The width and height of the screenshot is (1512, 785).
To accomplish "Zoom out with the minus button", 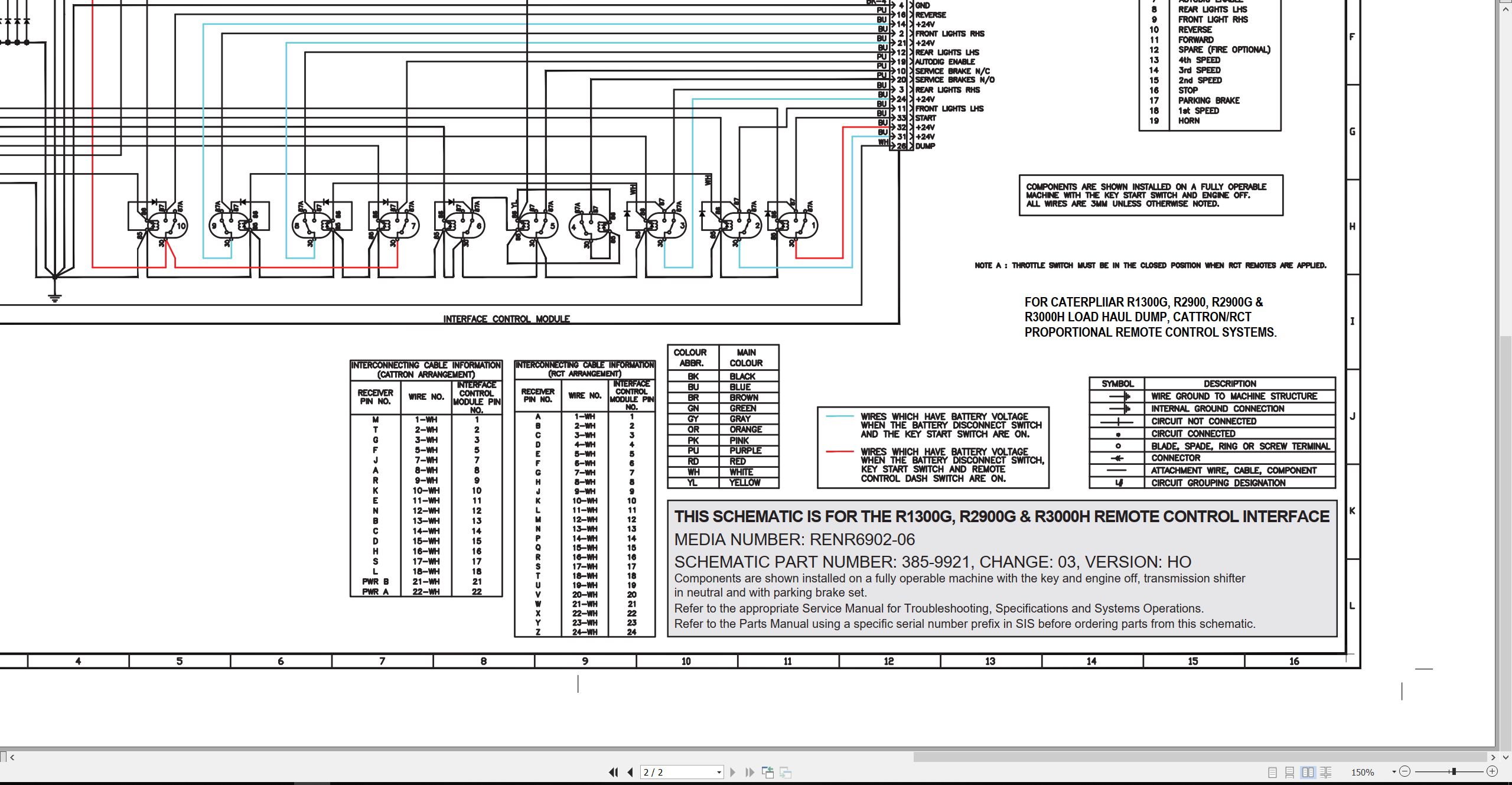I will click(x=1405, y=771).
